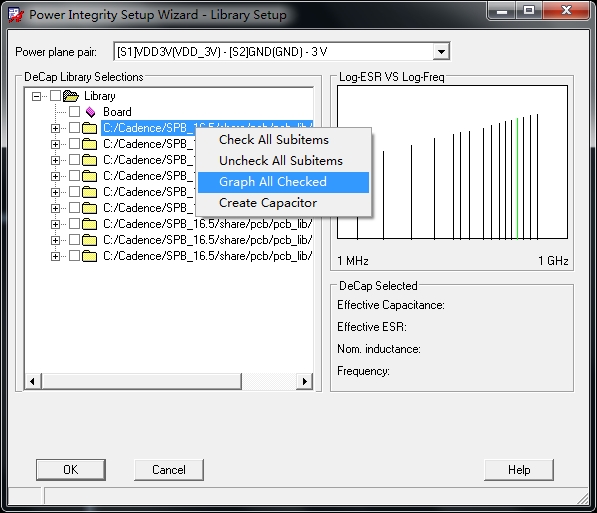Open Help for Library Setup

[x=519, y=470]
